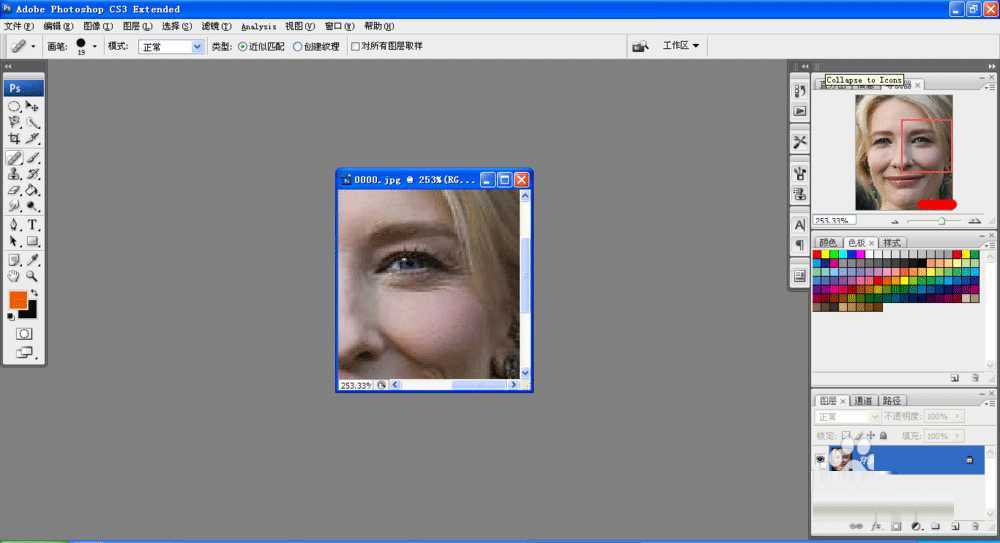Image resolution: width=1000 pixels, height=543 pixels.
Task: Select the Eraser tool
Action: (14, 190)
